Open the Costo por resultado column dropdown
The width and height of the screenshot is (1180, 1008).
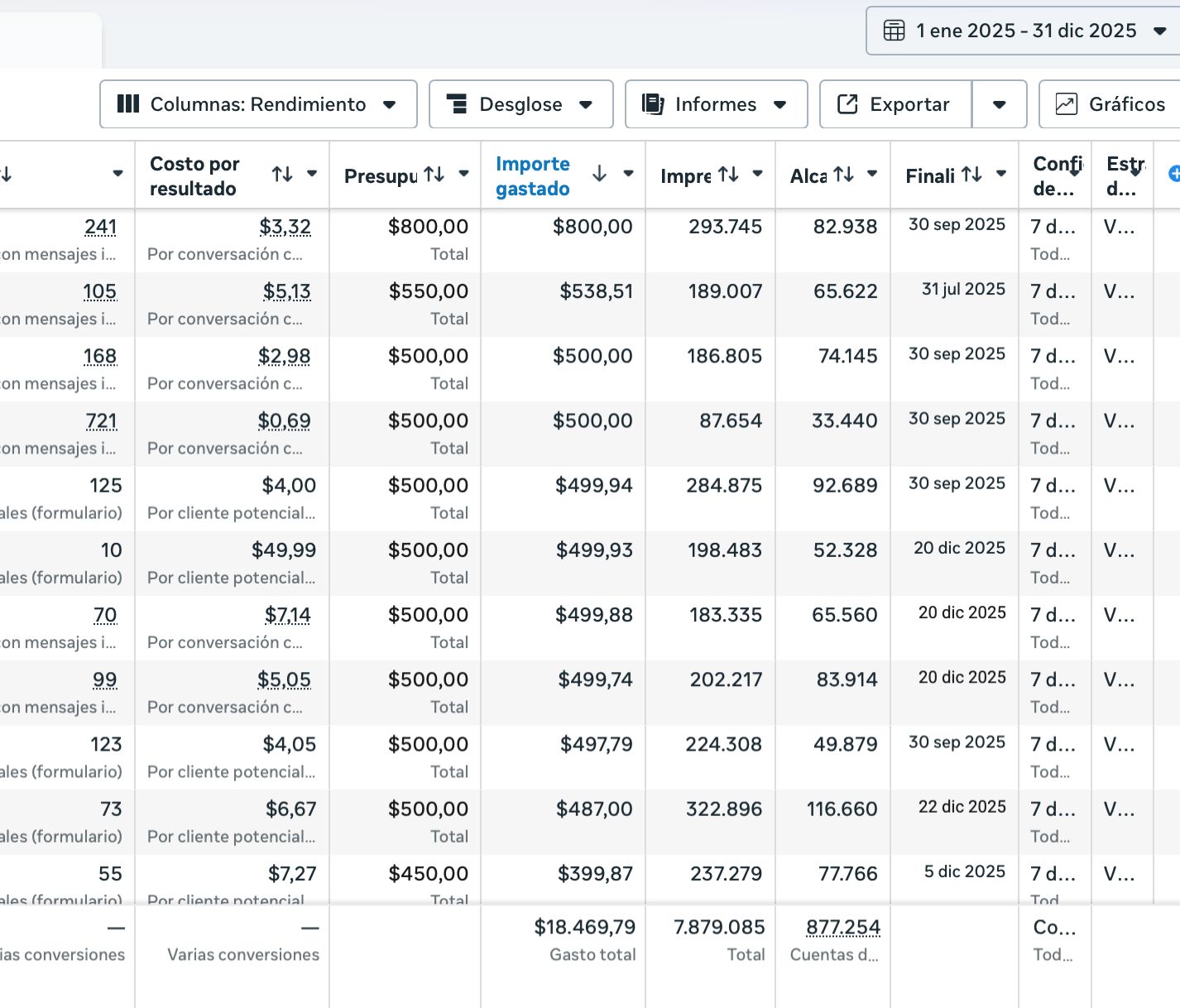(313, 175)
